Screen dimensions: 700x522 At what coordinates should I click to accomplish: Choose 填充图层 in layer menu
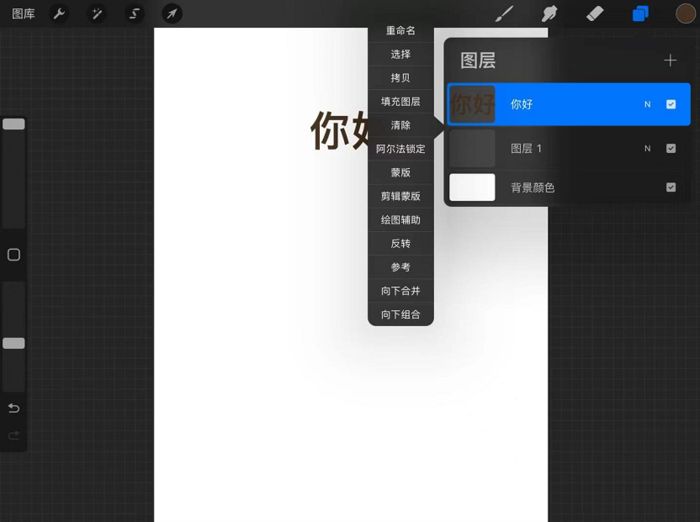[x=400, y=102]
